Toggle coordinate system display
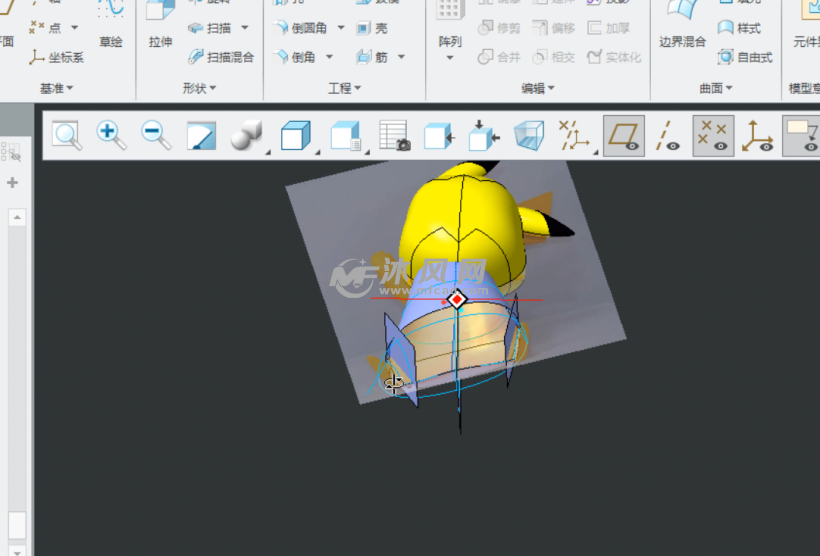 [x=758, y=136]
